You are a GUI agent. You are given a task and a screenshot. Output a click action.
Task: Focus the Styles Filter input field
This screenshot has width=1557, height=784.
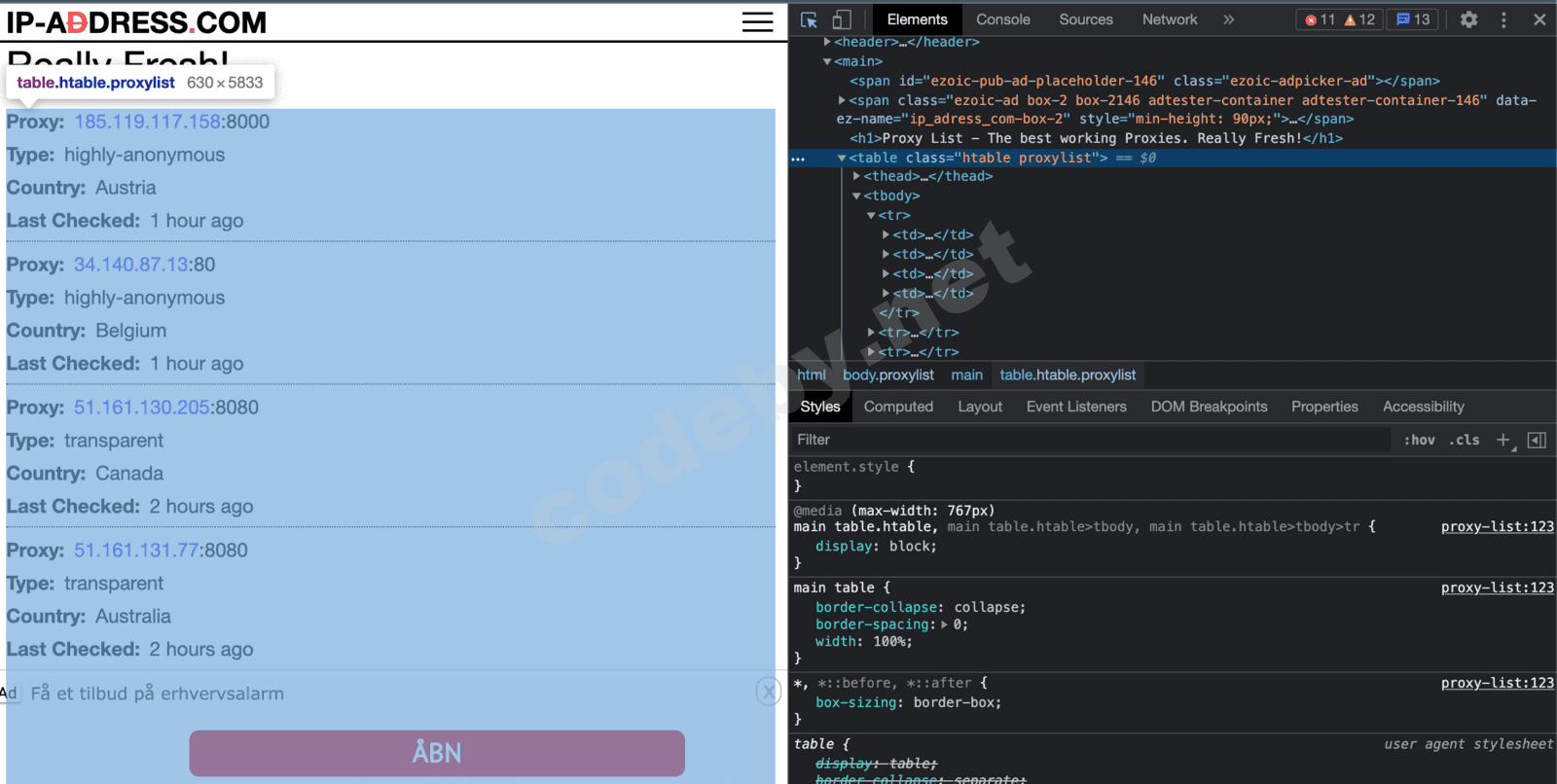[1090, 440]
